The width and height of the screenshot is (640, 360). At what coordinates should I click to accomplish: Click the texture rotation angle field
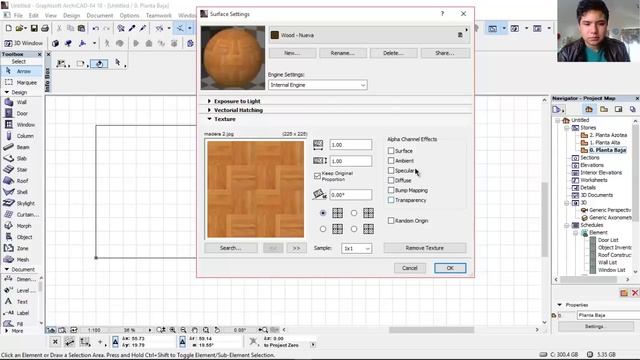(351, 195)
